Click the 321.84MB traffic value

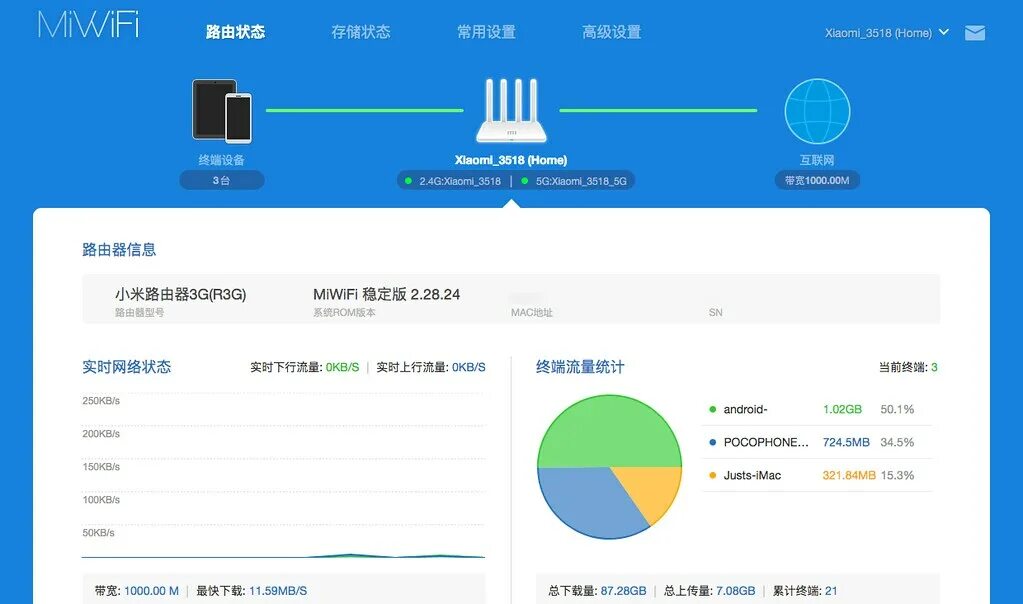click(x=849, y=476)
